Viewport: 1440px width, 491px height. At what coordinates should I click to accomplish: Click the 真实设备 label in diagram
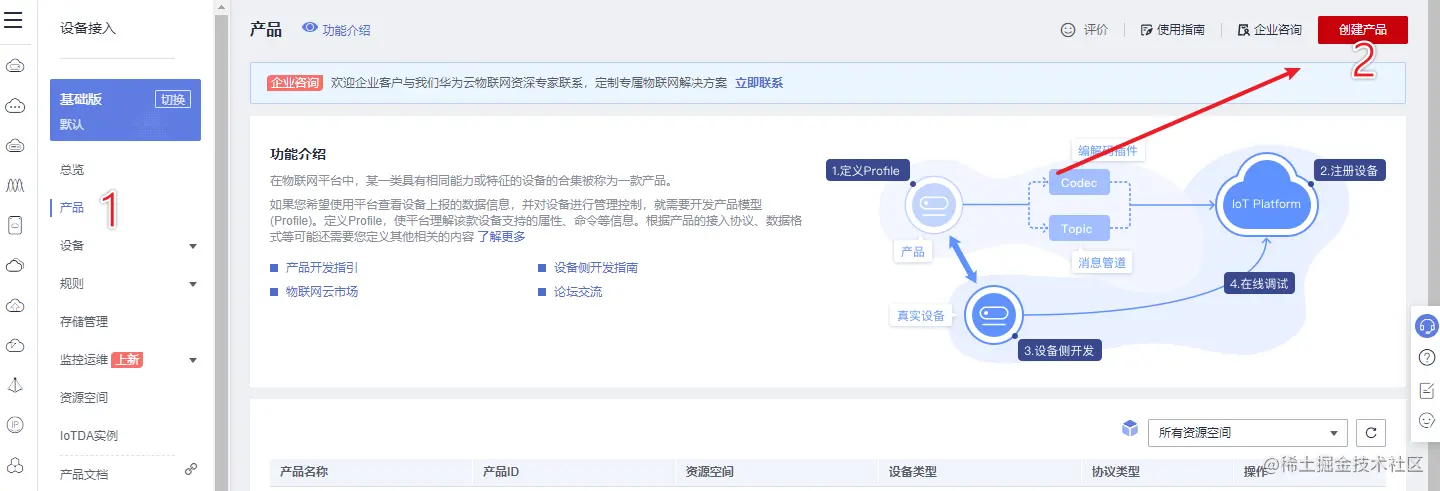pyautogui.click(x=920, y=316)
